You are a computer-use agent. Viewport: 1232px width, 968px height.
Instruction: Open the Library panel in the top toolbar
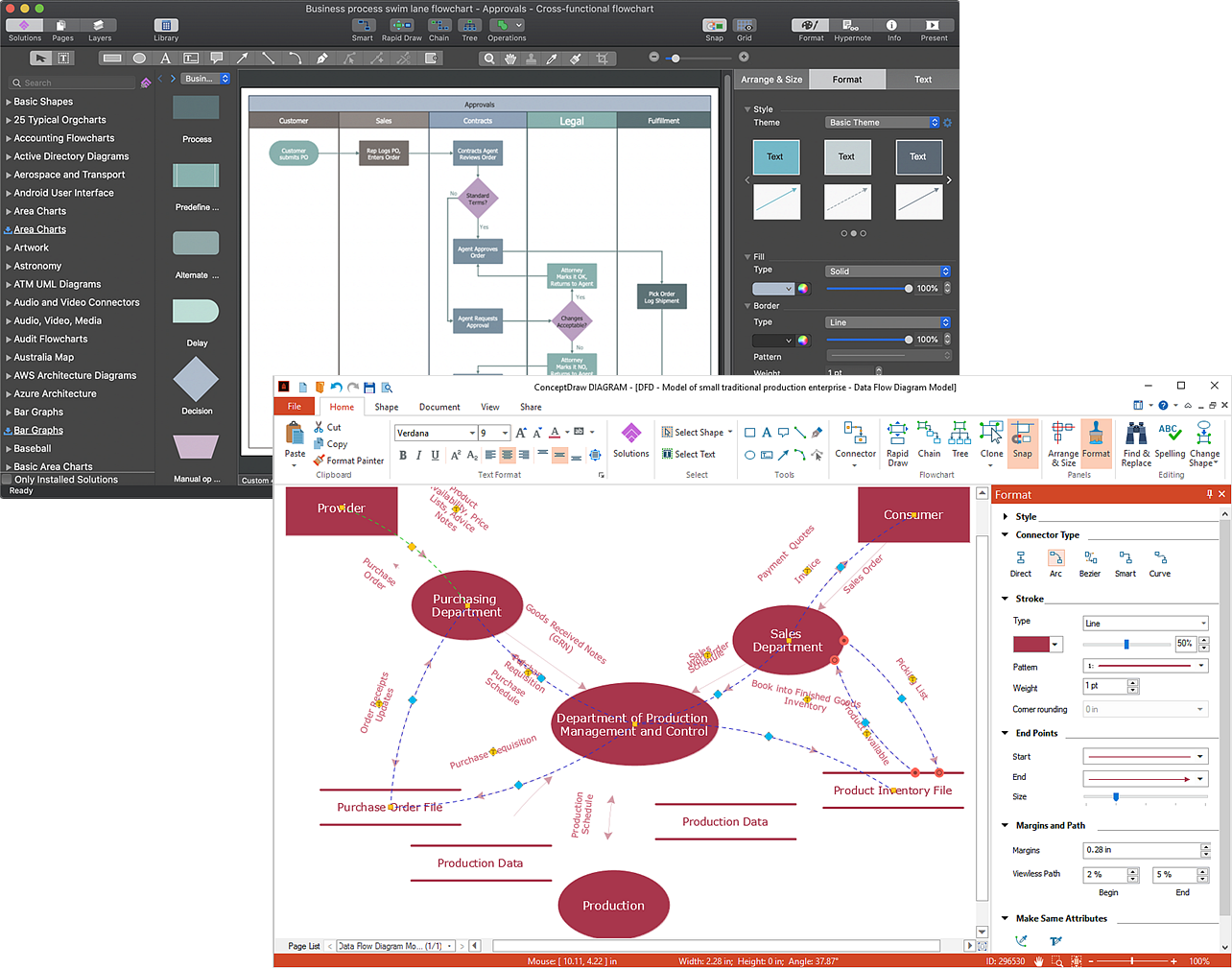point(165,26)
